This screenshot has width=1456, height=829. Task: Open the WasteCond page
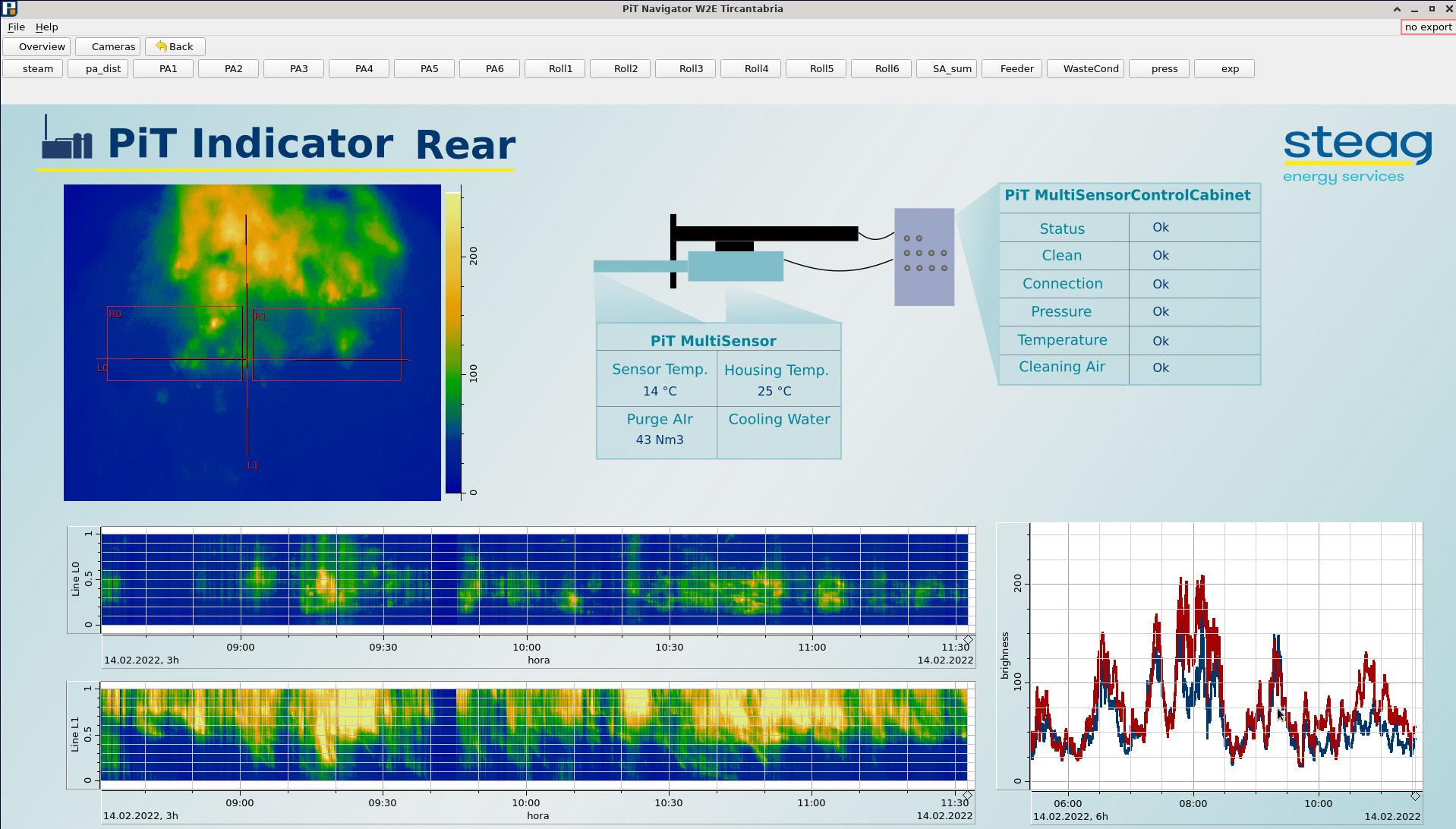click(x=1086, y=69)
